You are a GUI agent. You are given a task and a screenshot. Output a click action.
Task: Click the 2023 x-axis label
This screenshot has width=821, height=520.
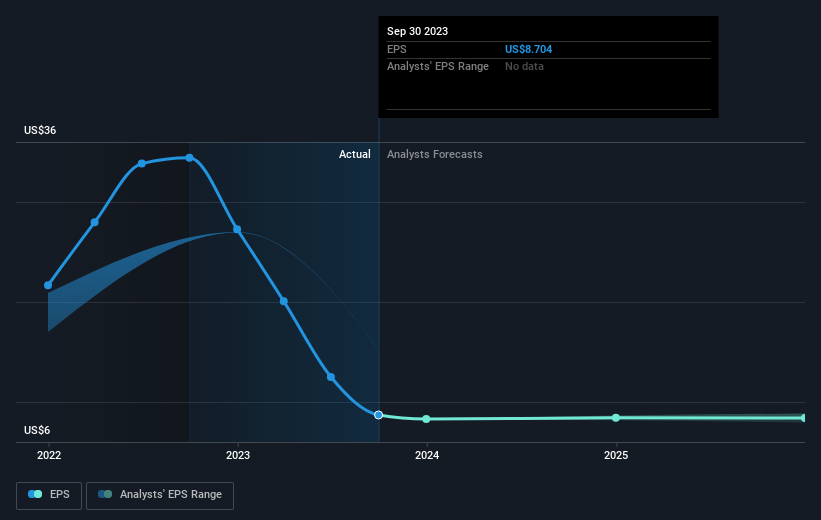pyautogui.click(x=238, y=455)
